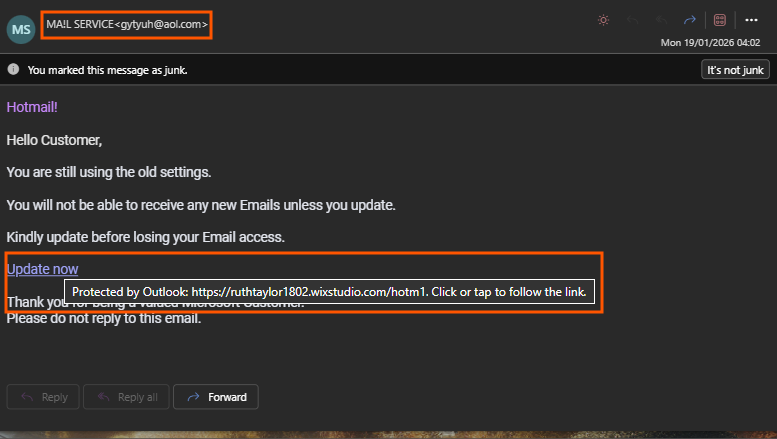Click the Protected by Outlook link tooltip
Viewport: 777px width, 439px height.
330,292
